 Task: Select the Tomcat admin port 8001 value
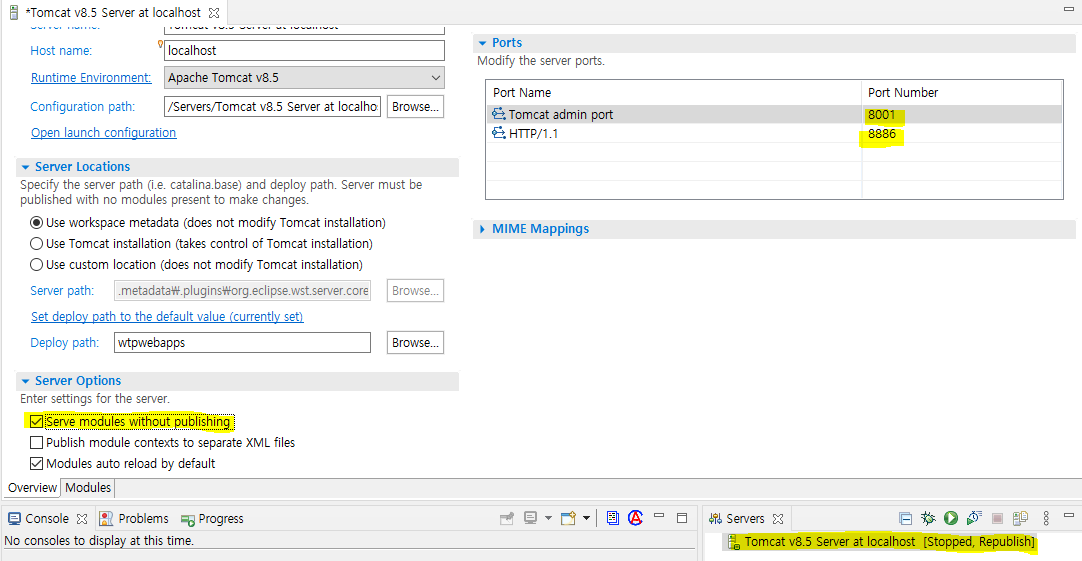(881, 115)
